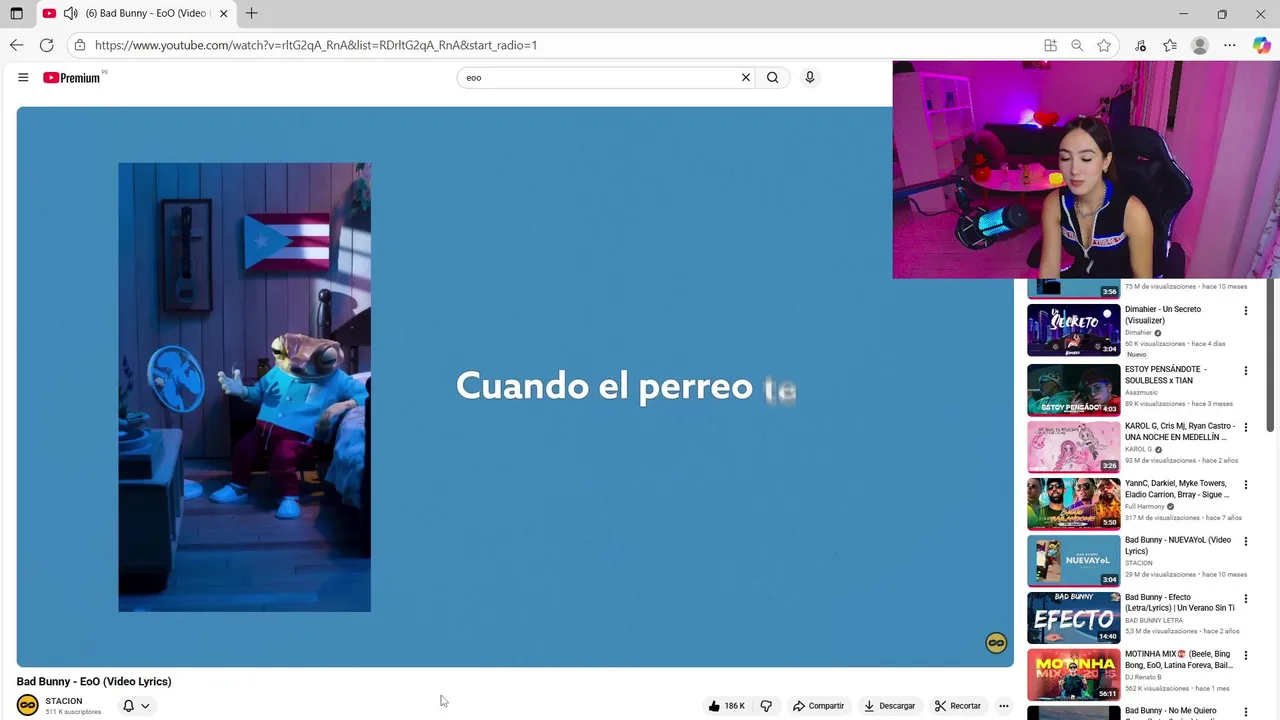Open the KAROL G UNA NOCHE EN MEDELLÍN thumbnail
Screen dimensions: 1280x720
tap(1074, 447)
